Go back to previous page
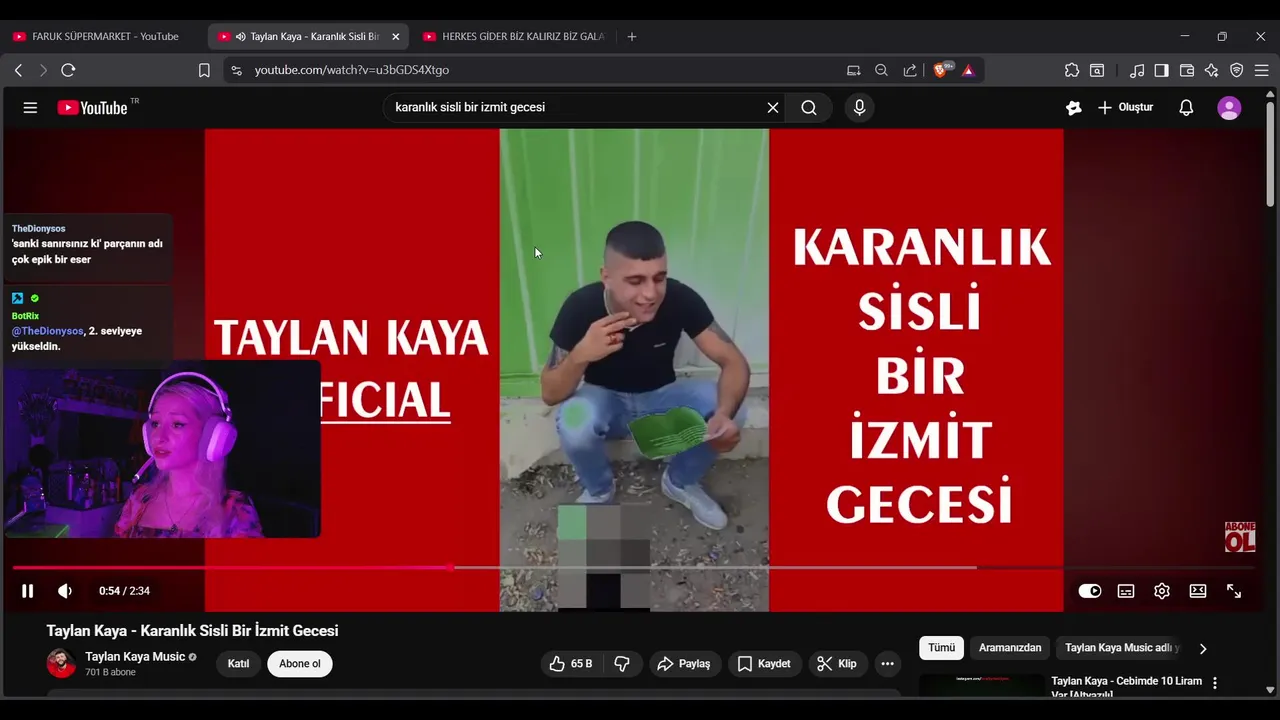The image size is (1280, 720). (x=18, y=70)
